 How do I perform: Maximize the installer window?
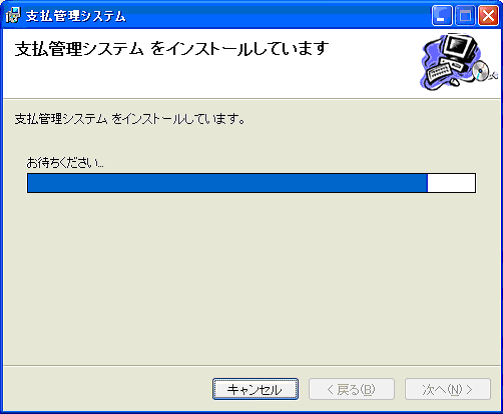[465, 16]
